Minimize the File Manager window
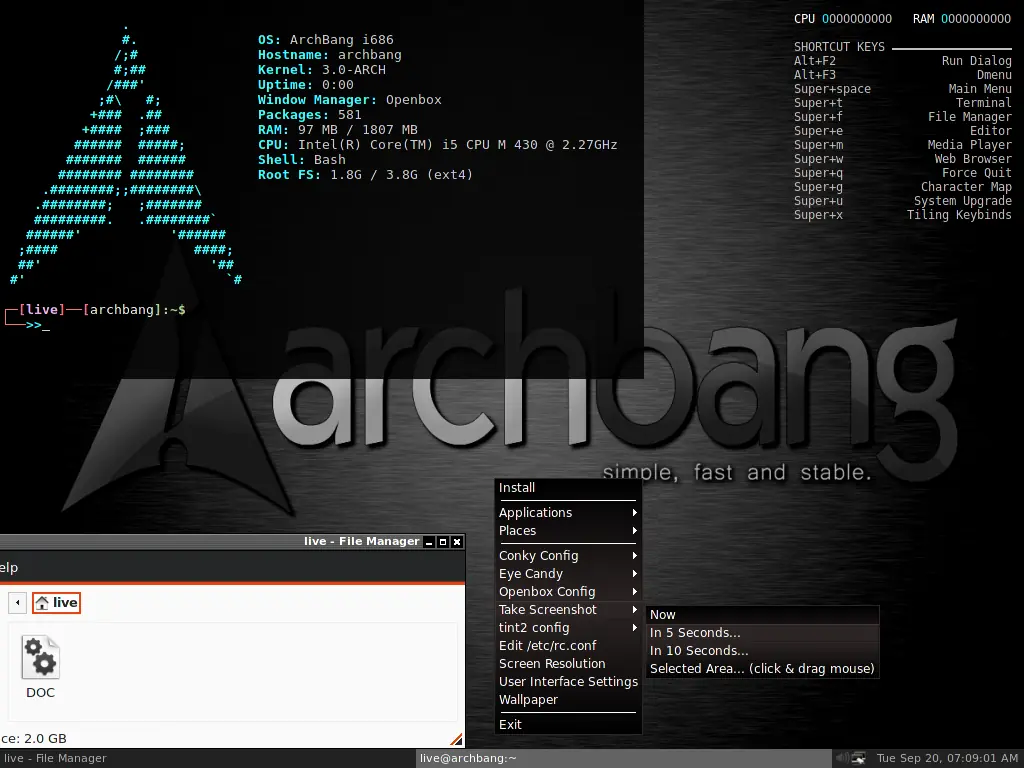 tap(429, 542)
